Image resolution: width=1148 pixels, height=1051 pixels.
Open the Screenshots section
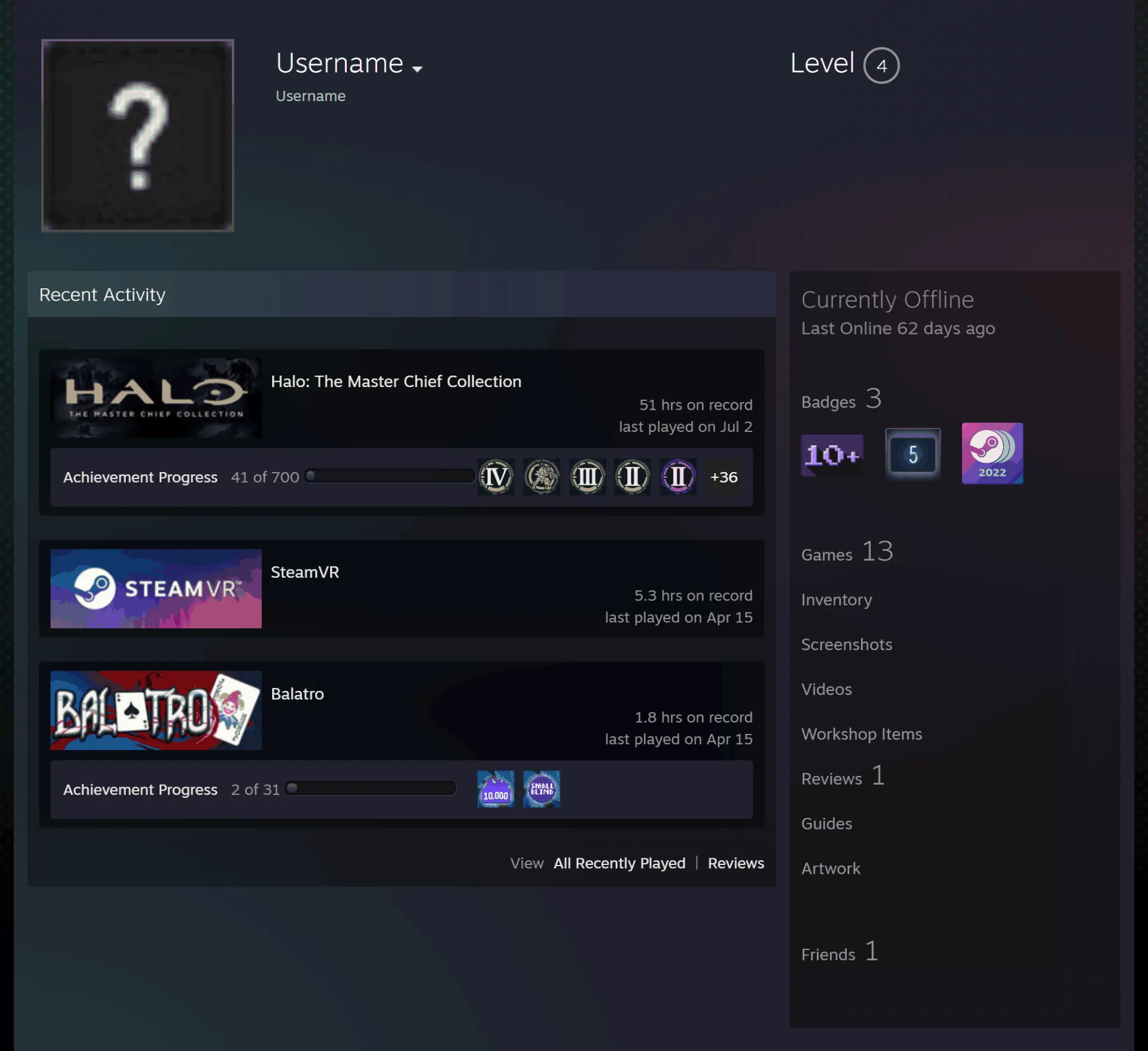pos(847,644)
